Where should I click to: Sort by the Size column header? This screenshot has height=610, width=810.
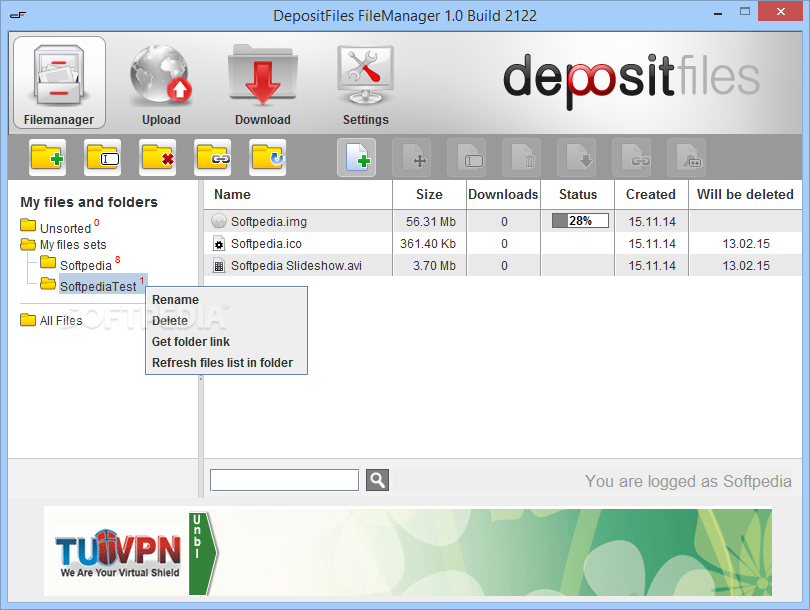point(429,195)
